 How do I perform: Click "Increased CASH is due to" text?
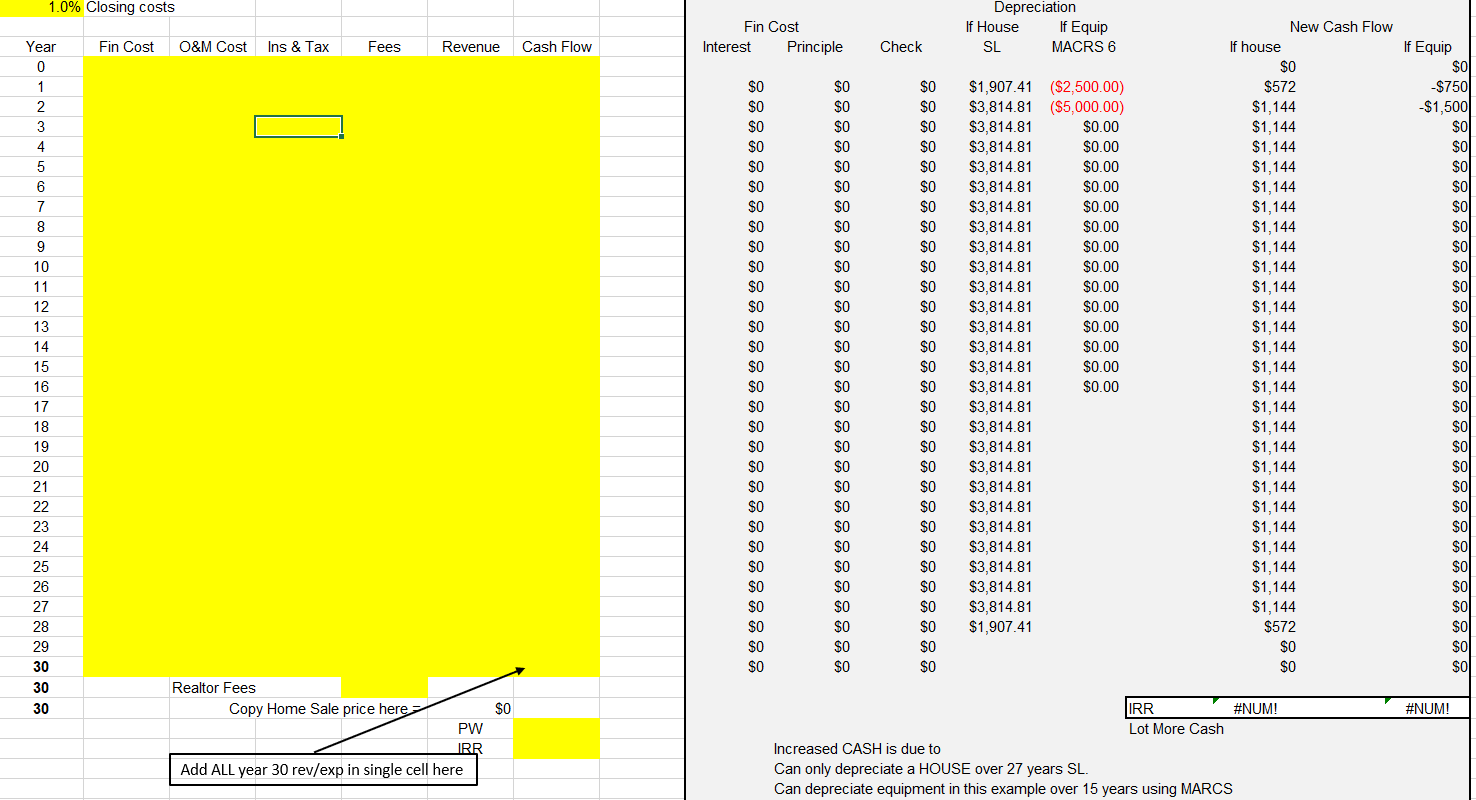[x=857, y=749]
